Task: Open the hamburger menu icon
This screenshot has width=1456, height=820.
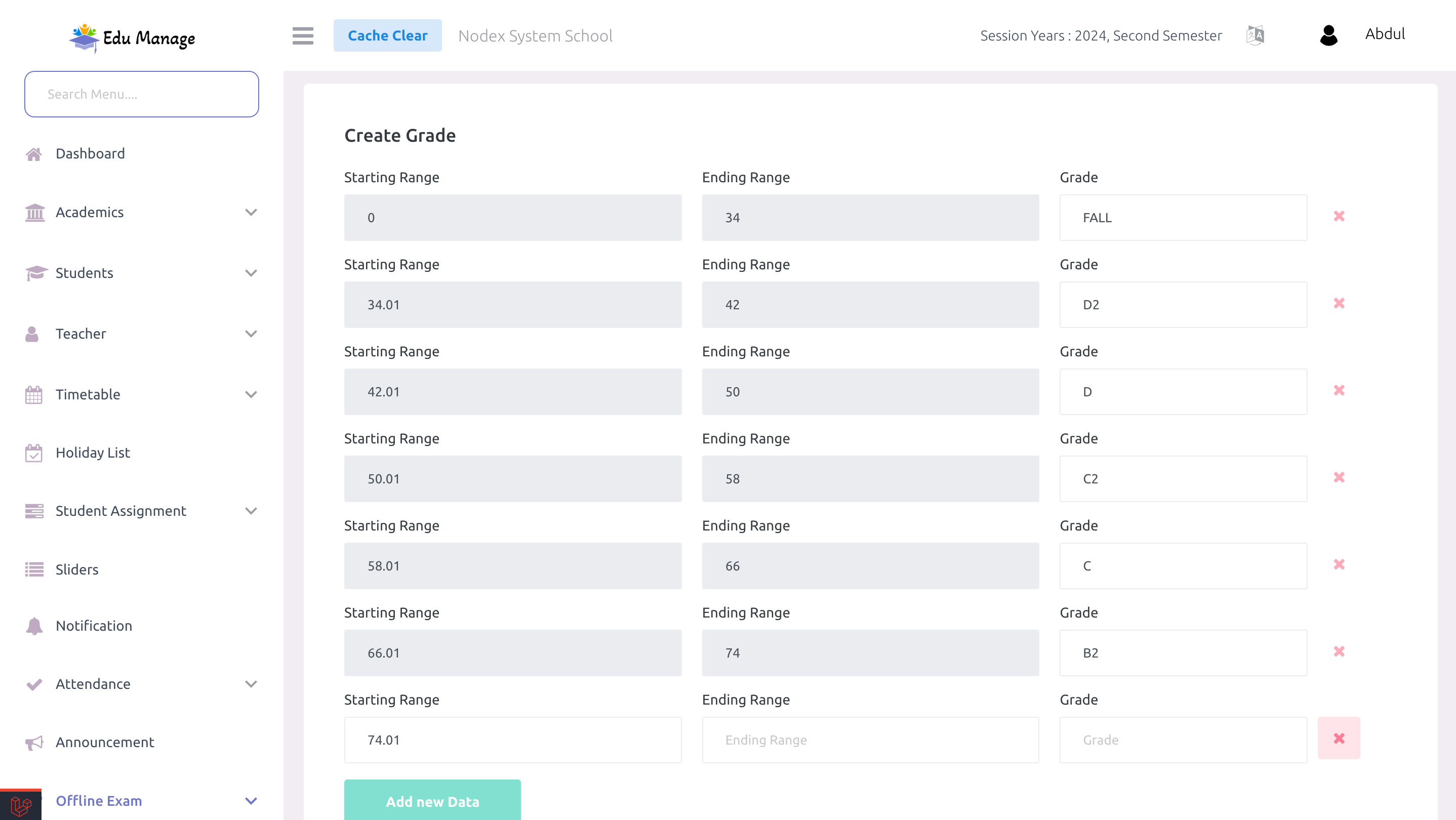Action: pyautogui.click(x=303, y=35)
